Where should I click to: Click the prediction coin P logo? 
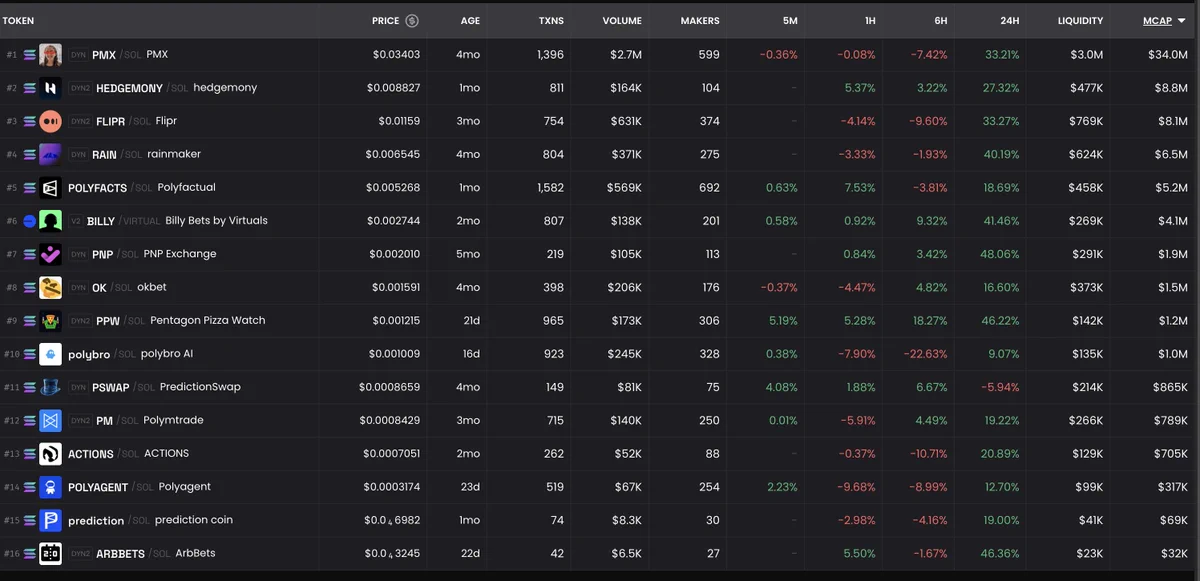pyautogui.click(x=50, y=520)
